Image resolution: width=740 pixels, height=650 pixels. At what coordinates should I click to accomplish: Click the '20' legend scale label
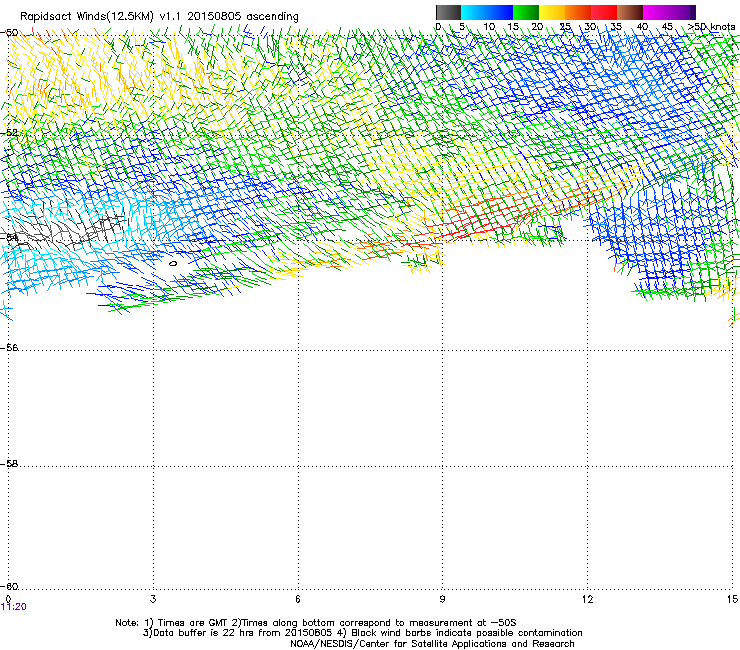click(537, 27)
